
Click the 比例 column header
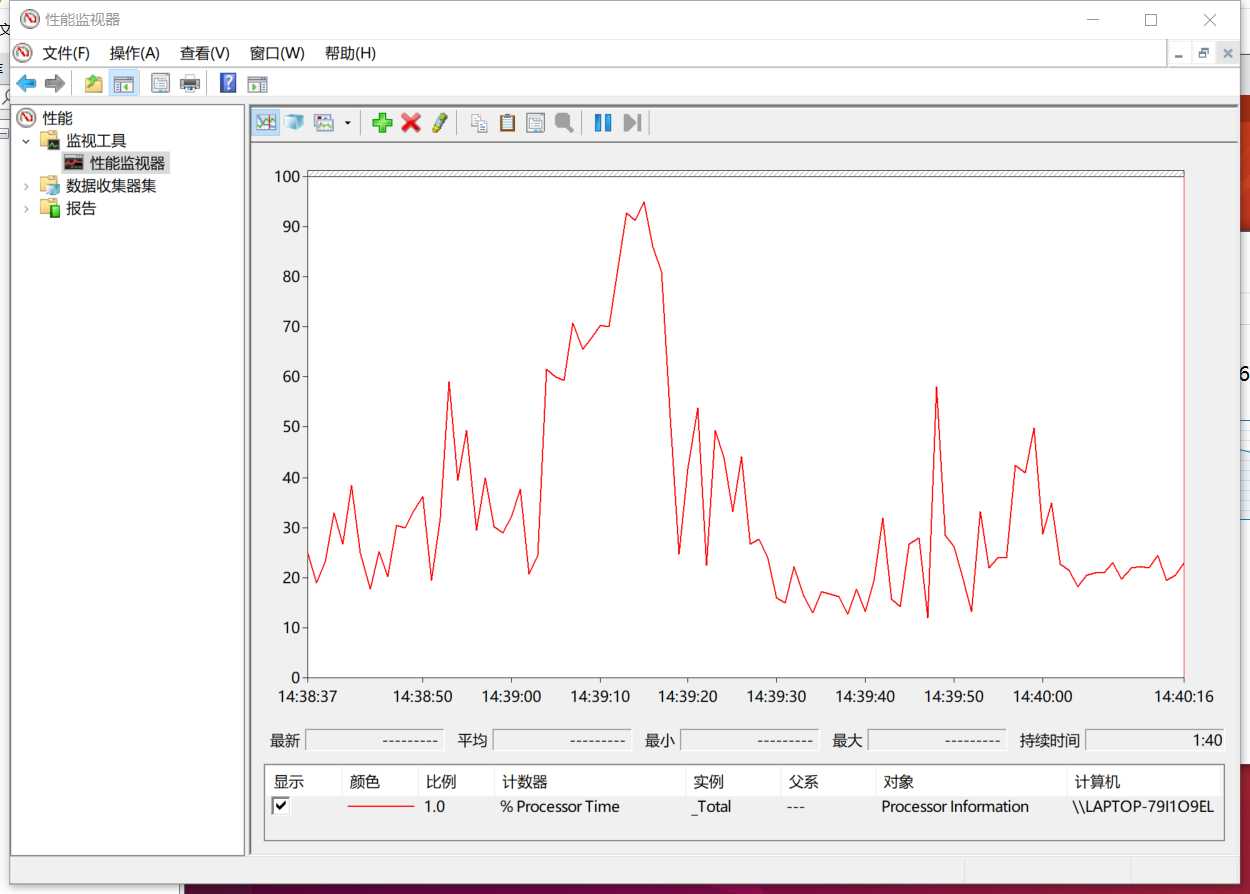456,782
